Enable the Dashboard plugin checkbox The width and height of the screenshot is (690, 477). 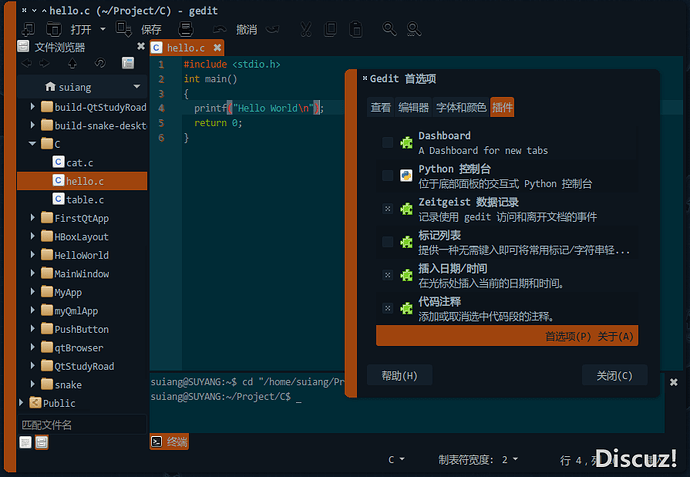[387, 142]
